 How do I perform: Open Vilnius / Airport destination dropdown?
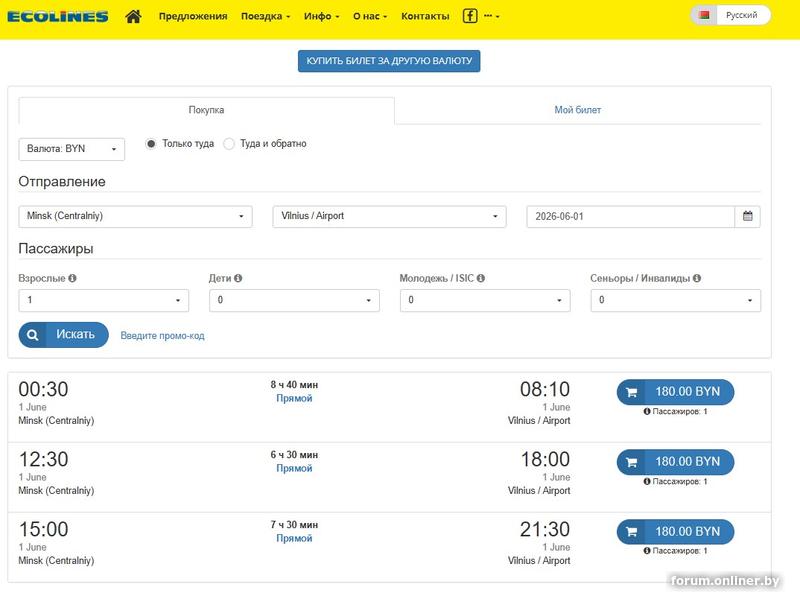tap(389, 216)
